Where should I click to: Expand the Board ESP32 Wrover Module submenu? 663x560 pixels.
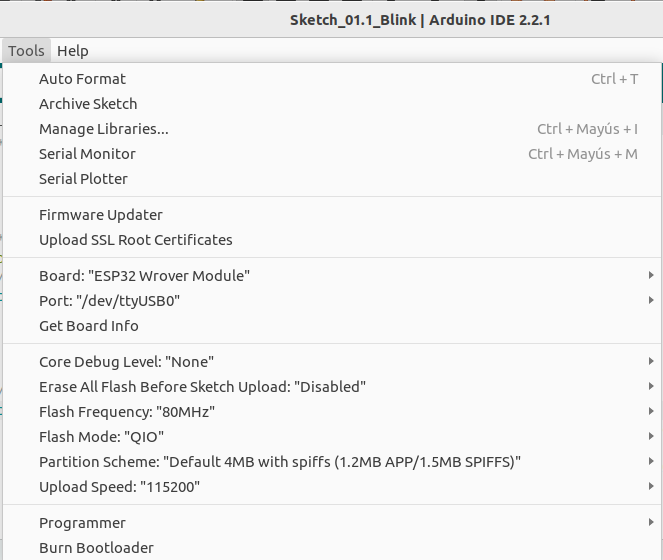point(144,276)
